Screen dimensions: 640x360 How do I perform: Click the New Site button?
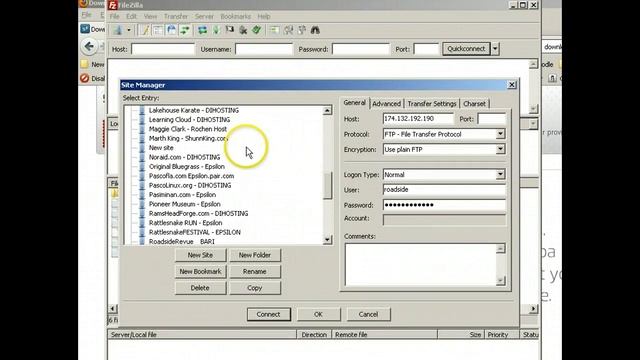tap(200, 255)
